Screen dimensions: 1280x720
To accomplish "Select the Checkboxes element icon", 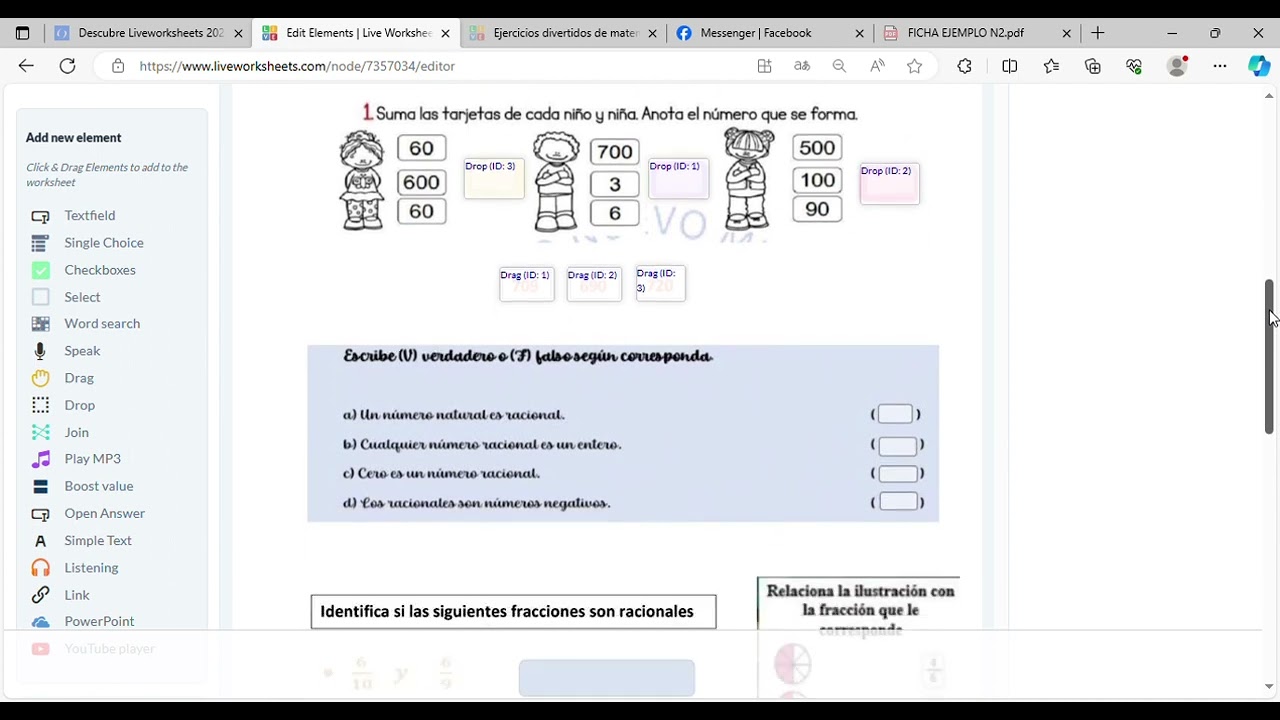I will point(40,270).
